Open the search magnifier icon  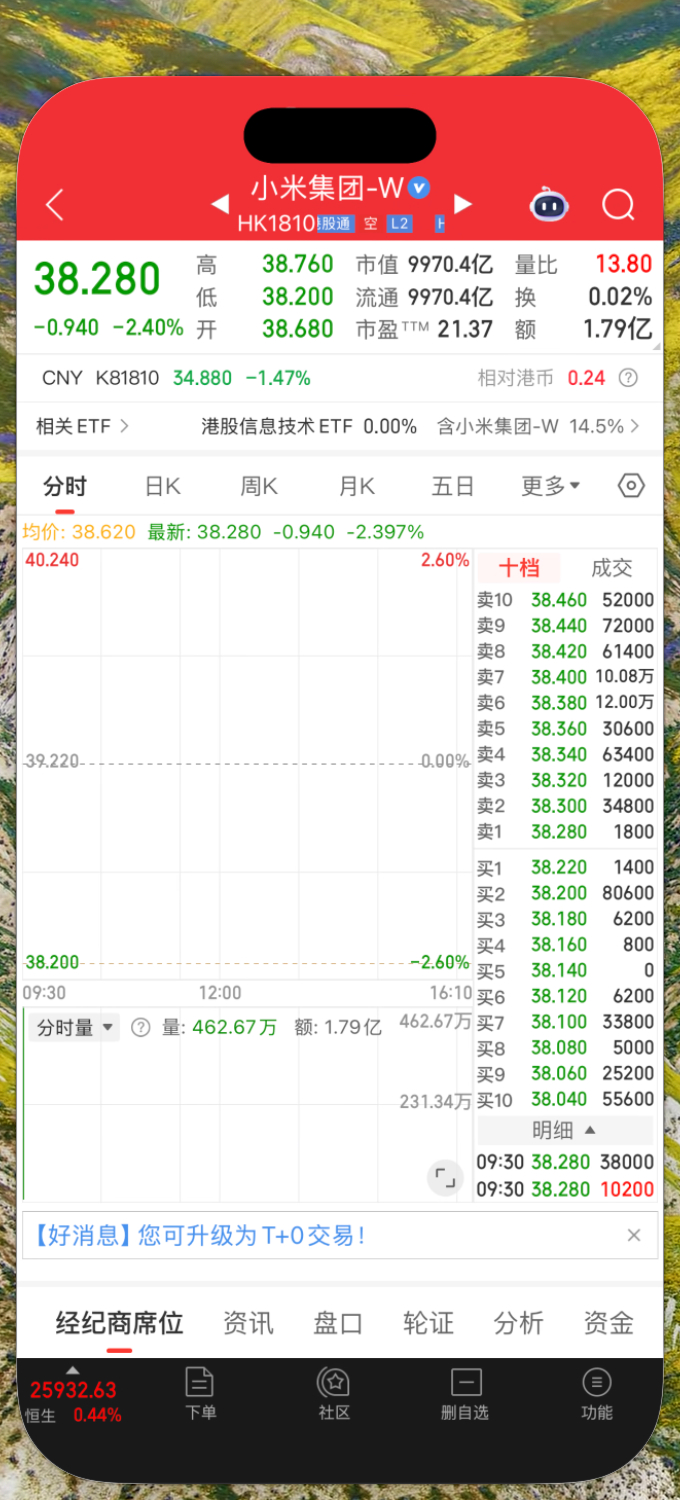coord(618,205)
